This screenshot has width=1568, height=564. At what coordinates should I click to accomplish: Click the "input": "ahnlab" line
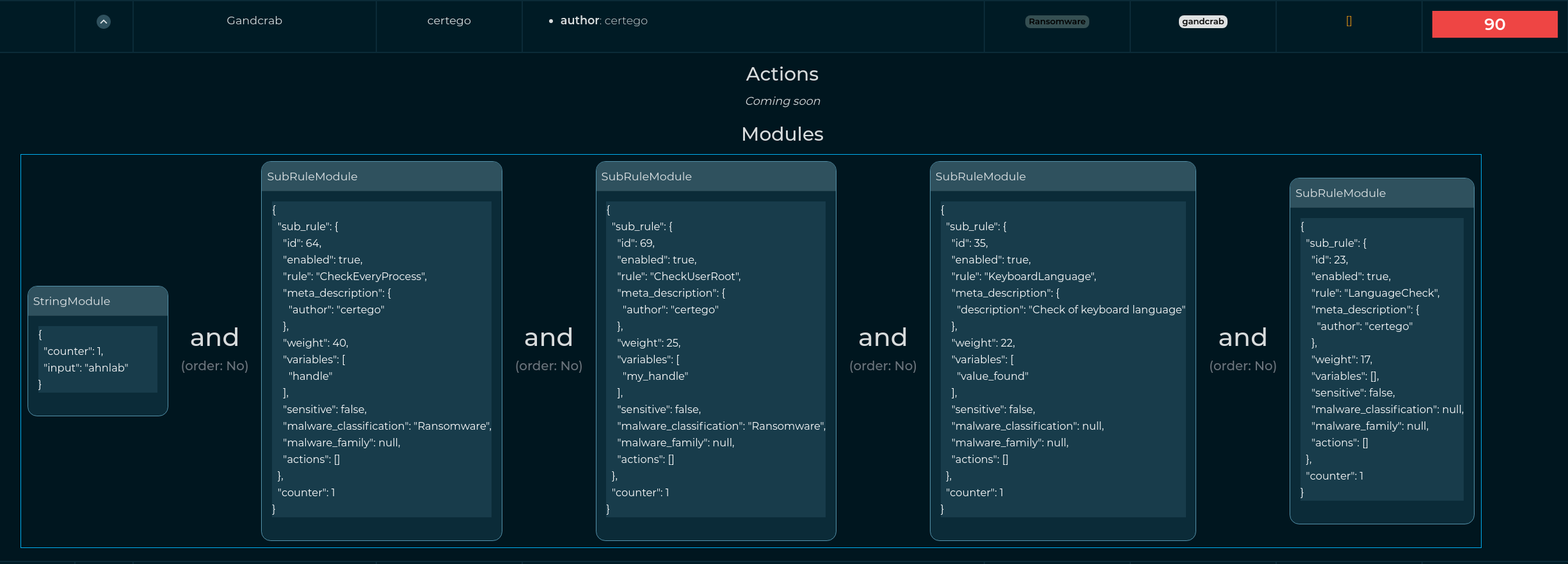86,368
